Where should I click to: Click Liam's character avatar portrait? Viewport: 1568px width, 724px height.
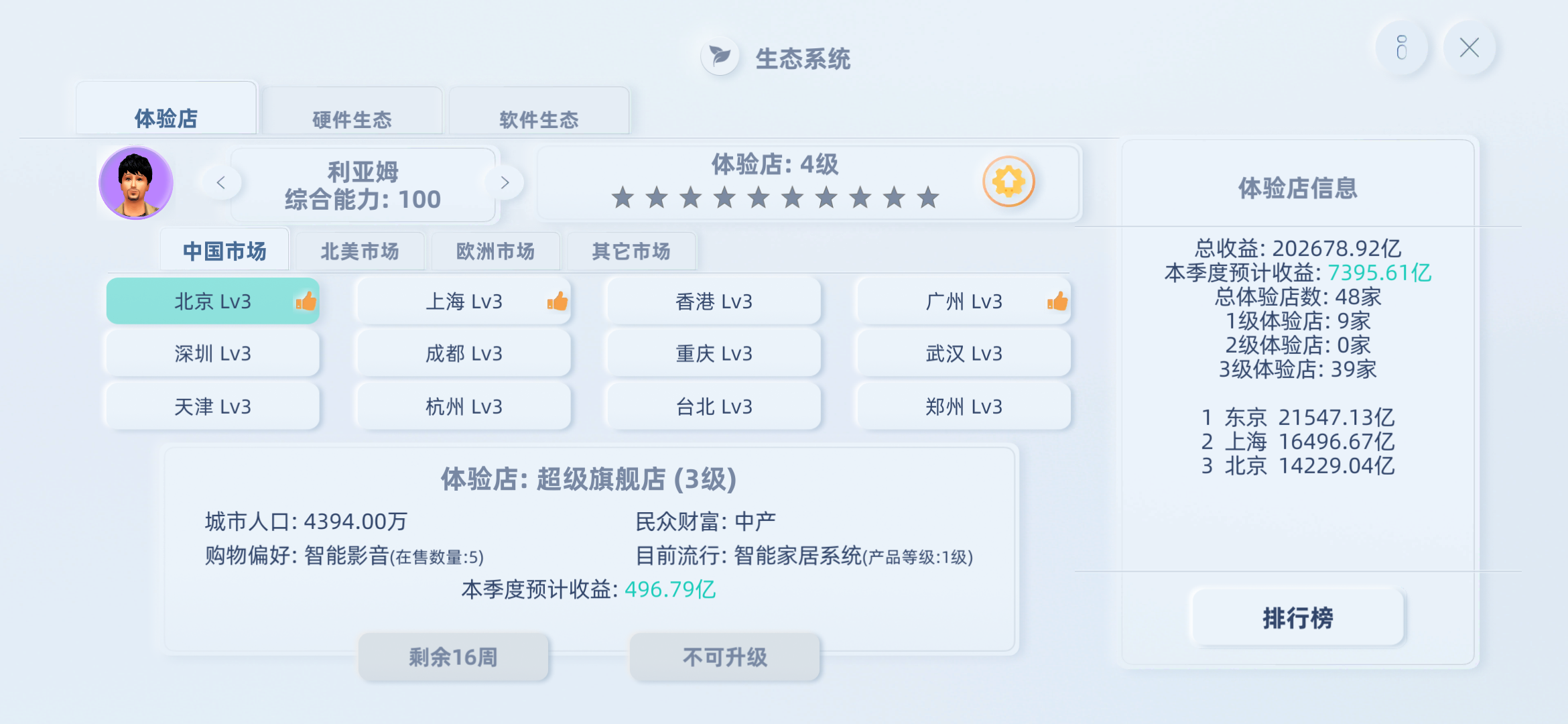136,183
